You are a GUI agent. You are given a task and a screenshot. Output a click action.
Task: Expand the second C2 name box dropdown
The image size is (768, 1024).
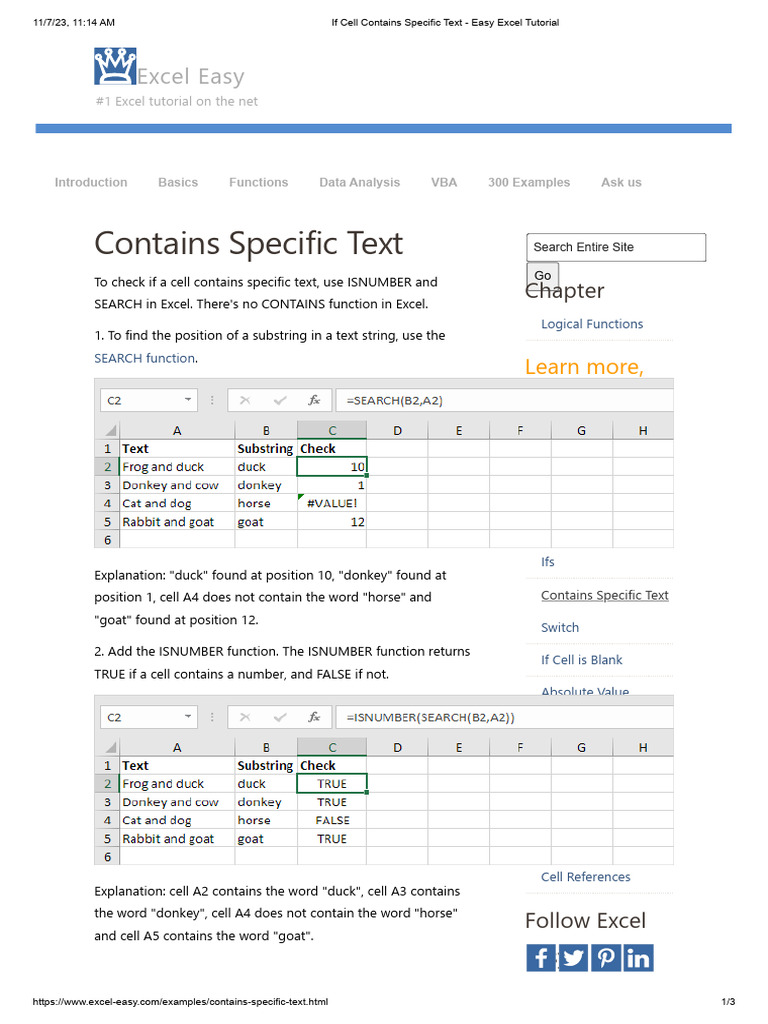[x=188, y=717]
